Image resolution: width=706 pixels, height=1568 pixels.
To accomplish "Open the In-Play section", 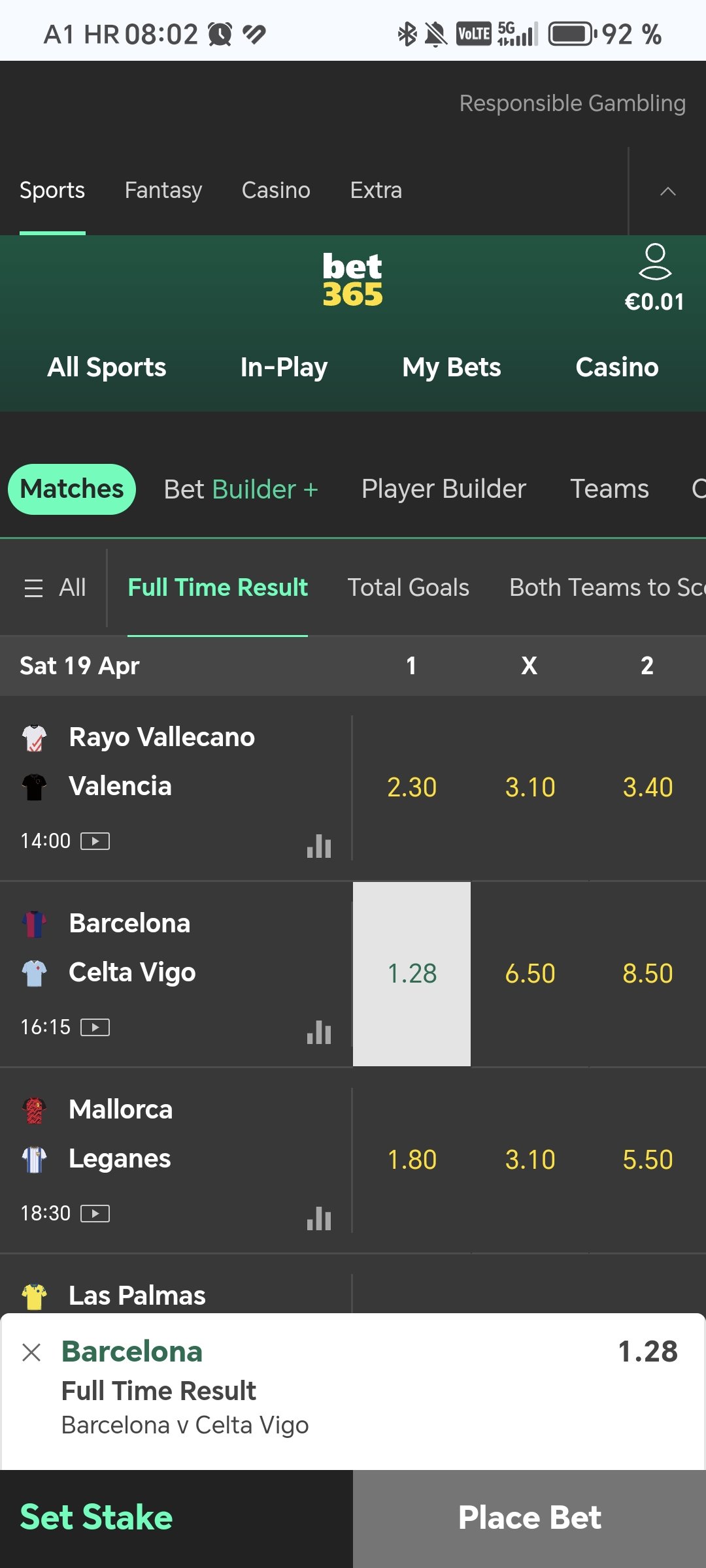I will click(x=284, y=367).
